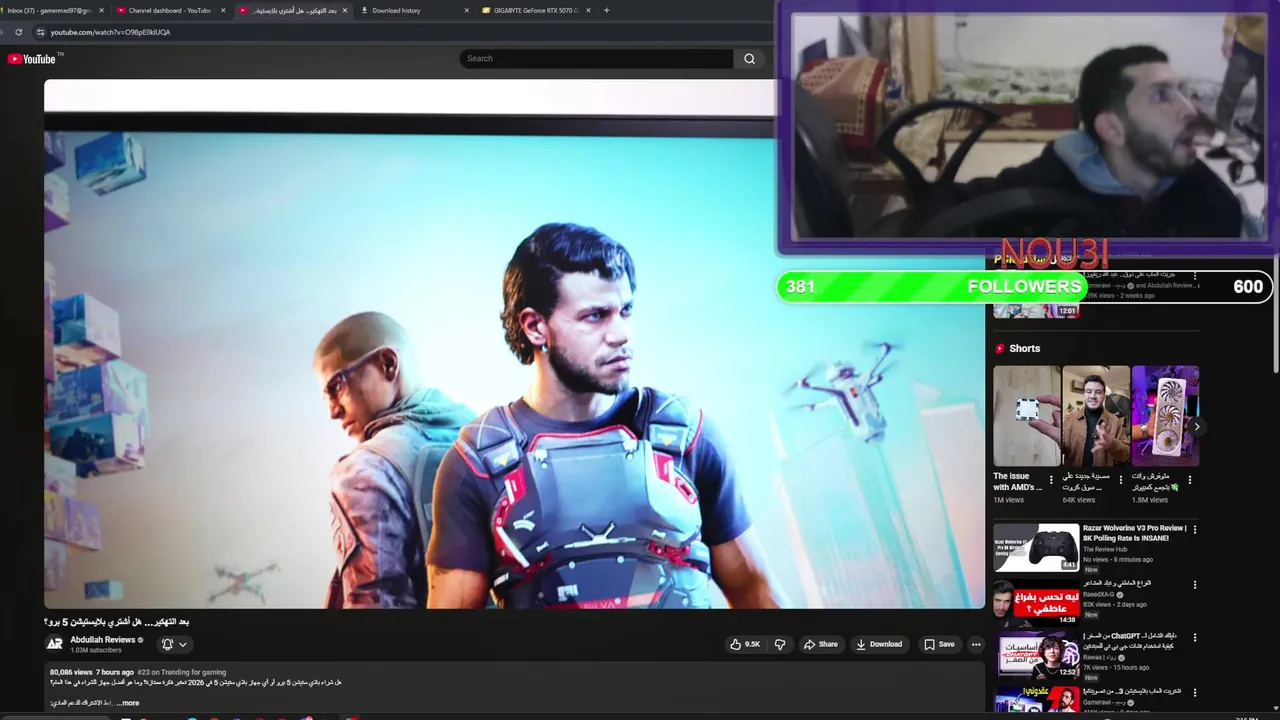
Task: Open 'Razer Wolverine V3 Pro Review' video title
Action: coord(1135,533)
